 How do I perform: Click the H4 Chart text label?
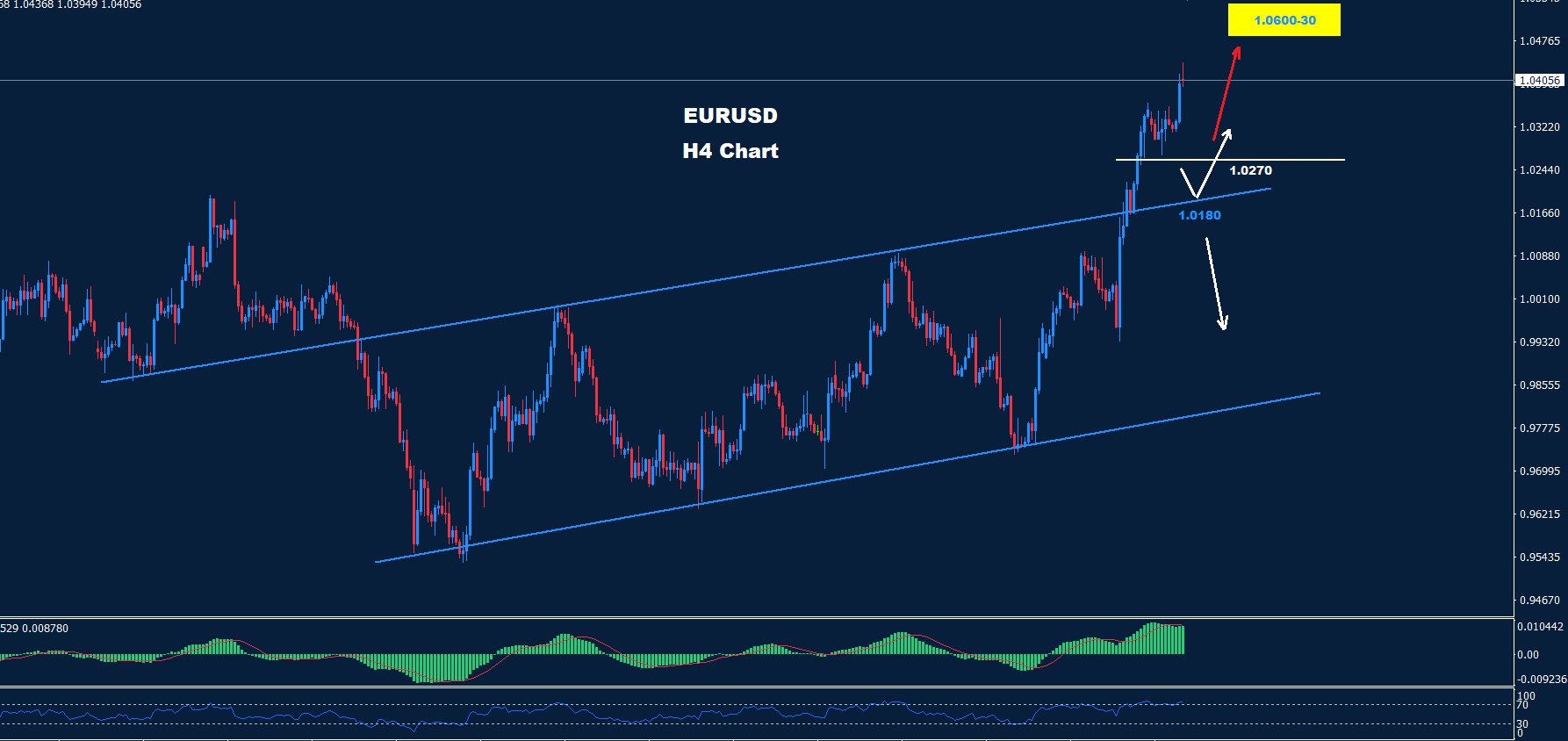click(730, 151)
